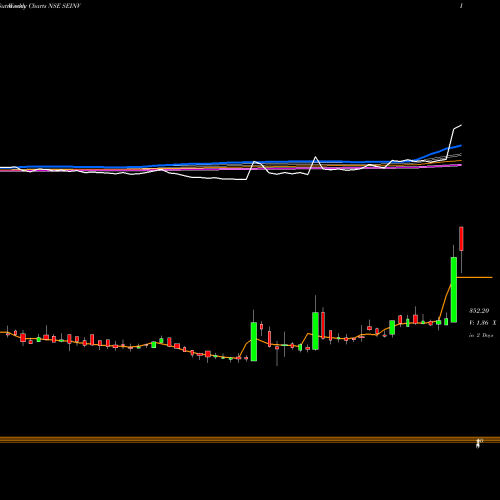Click the orange horizontal price level line at far right

(x=474, y=277)
